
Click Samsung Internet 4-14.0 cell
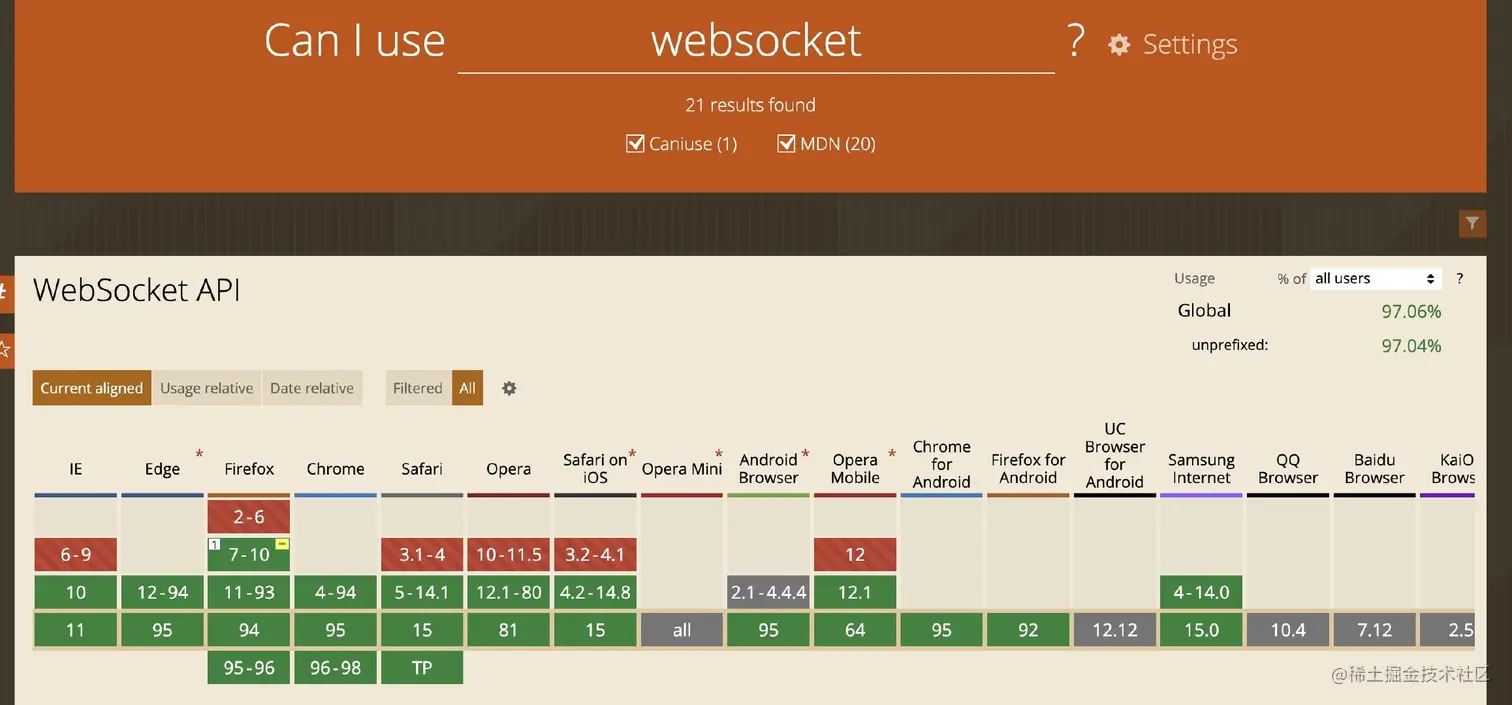pos(1201,592)
